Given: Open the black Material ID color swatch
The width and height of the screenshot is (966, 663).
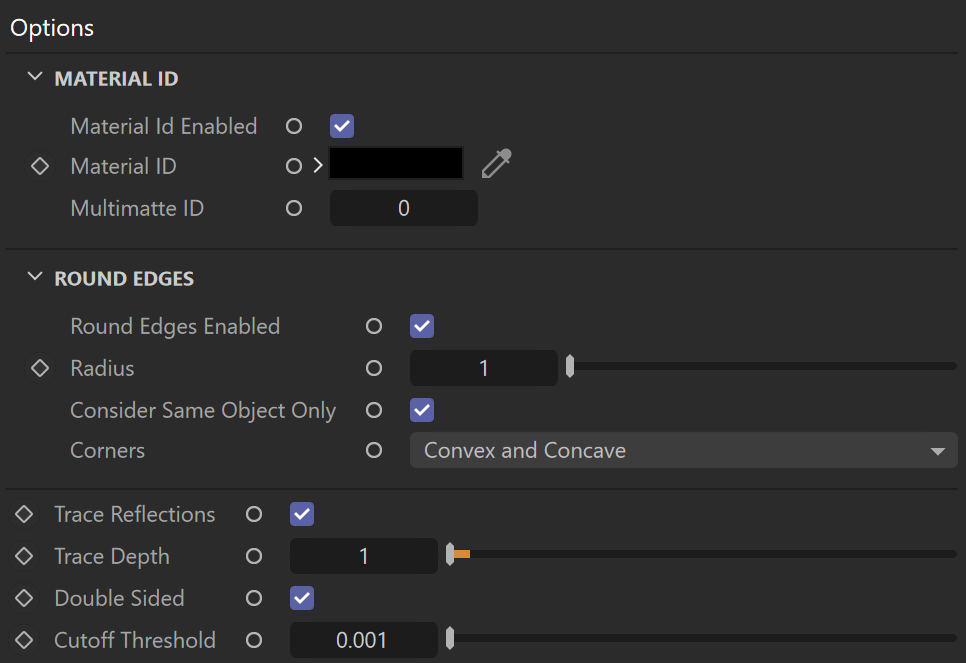Looking at the screenshot, I should click(396, 163).
